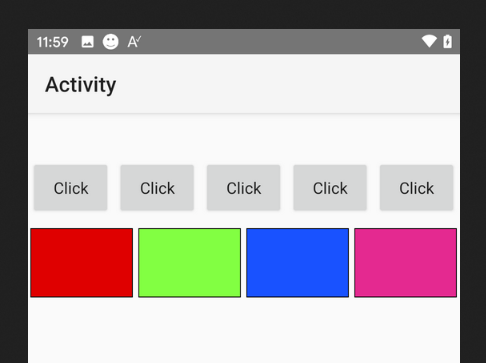Click the first Click button on the left
Viewport: 486px width, 363px height.
click(71, 188)
